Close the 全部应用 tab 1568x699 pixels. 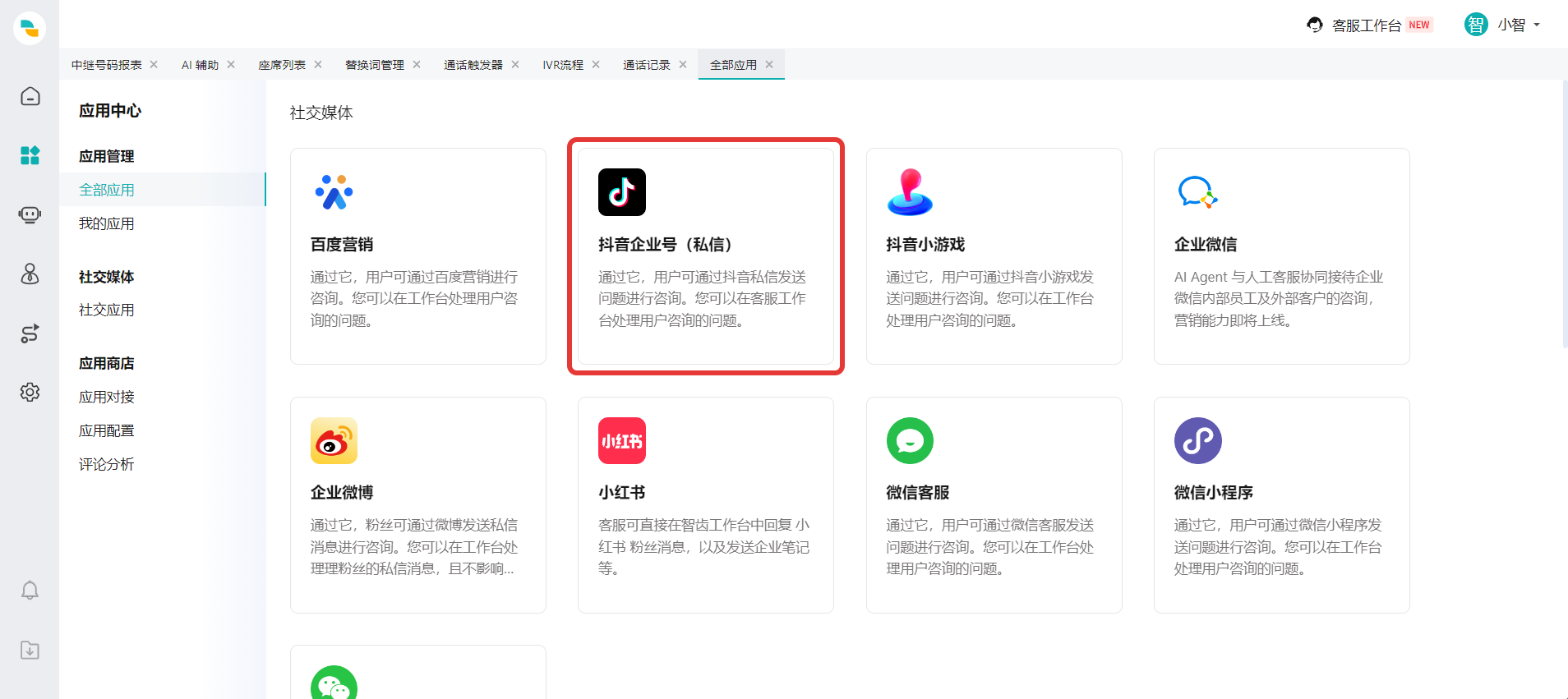tap(769, 64)
